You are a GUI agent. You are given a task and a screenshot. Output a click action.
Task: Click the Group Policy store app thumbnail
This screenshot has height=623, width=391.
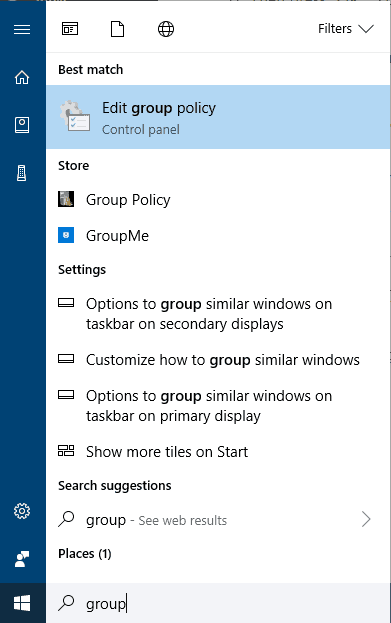[x=66, y=199]
